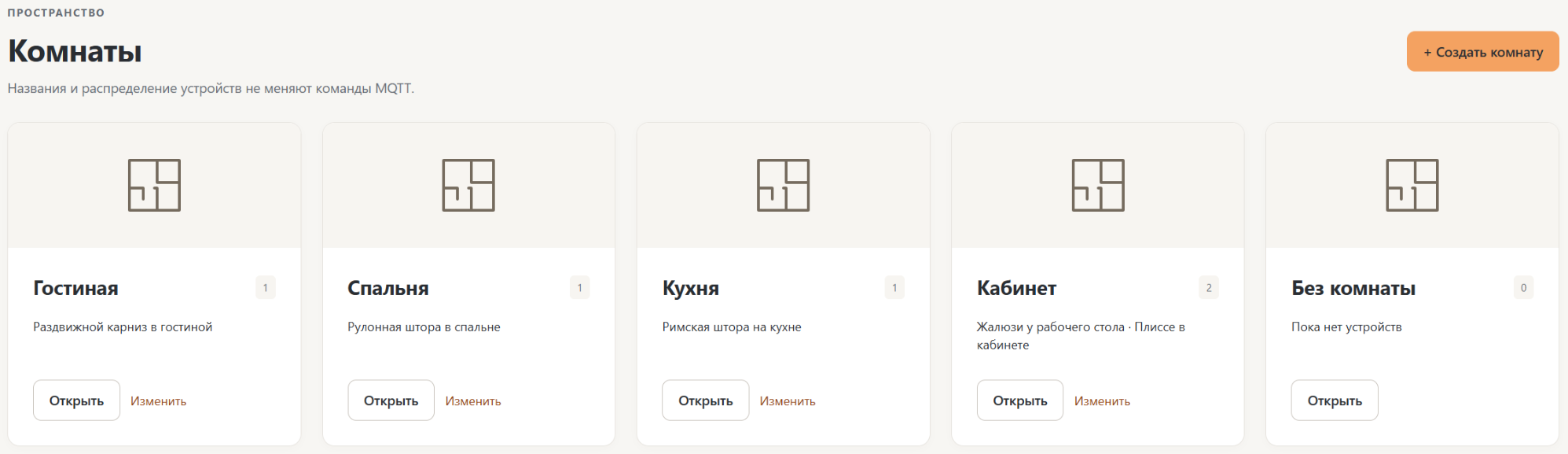Click the device count badge 0 on Без комнаты

pyautogui.click(x=1523, y=288)
